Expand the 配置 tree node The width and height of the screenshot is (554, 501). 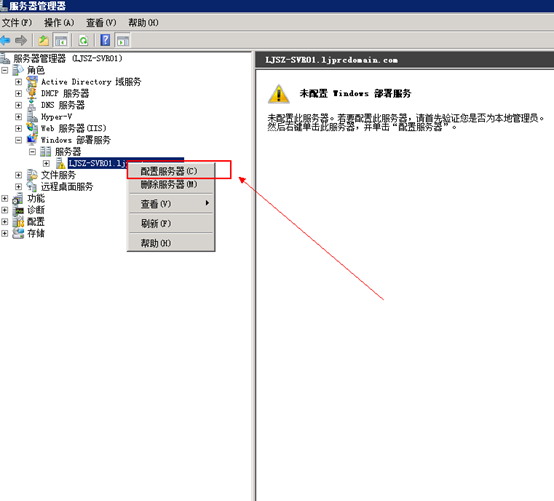coord(5,222)
